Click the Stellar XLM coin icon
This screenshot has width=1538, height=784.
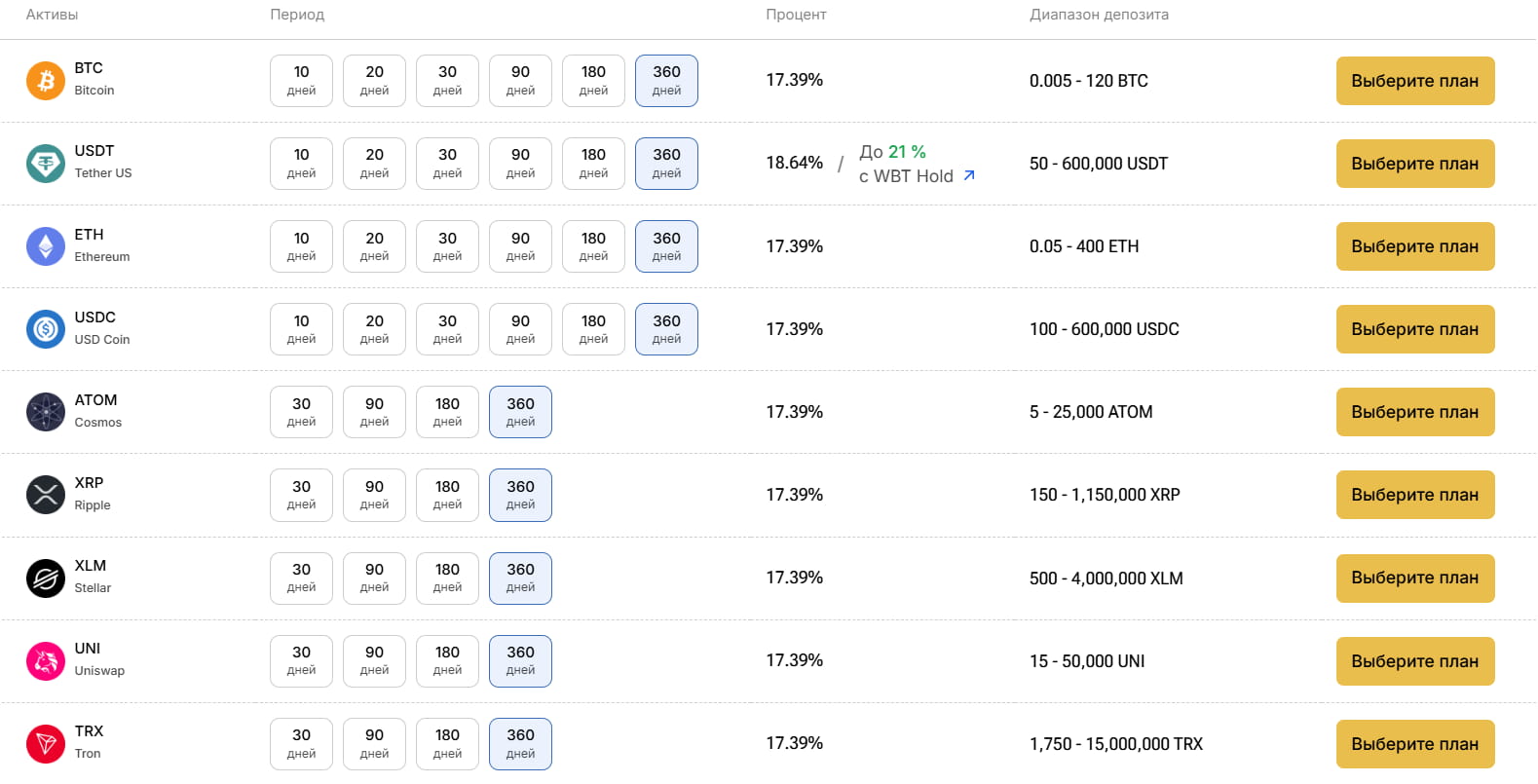tap(46, 579)
